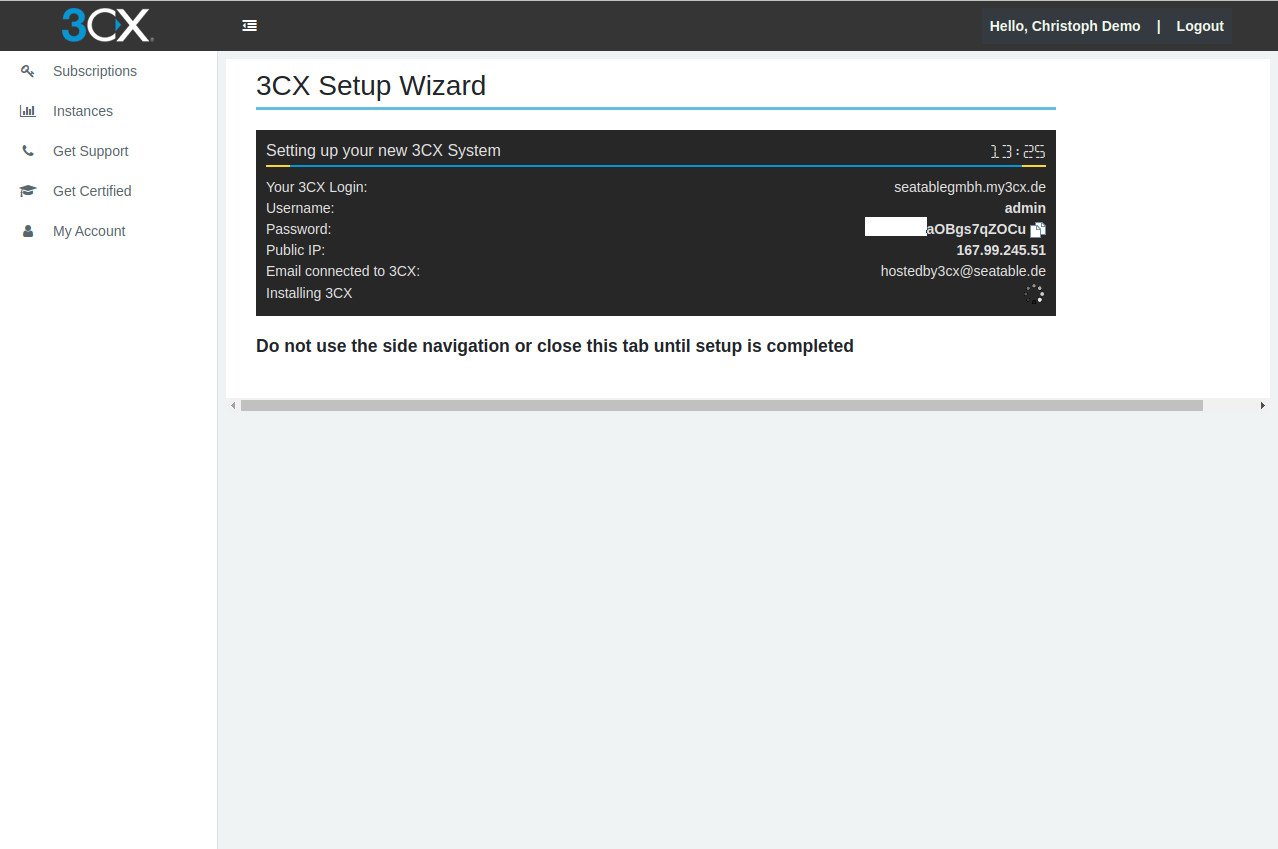
Task: Click the Subscriptions key icon
Action: tap(28, 71)
